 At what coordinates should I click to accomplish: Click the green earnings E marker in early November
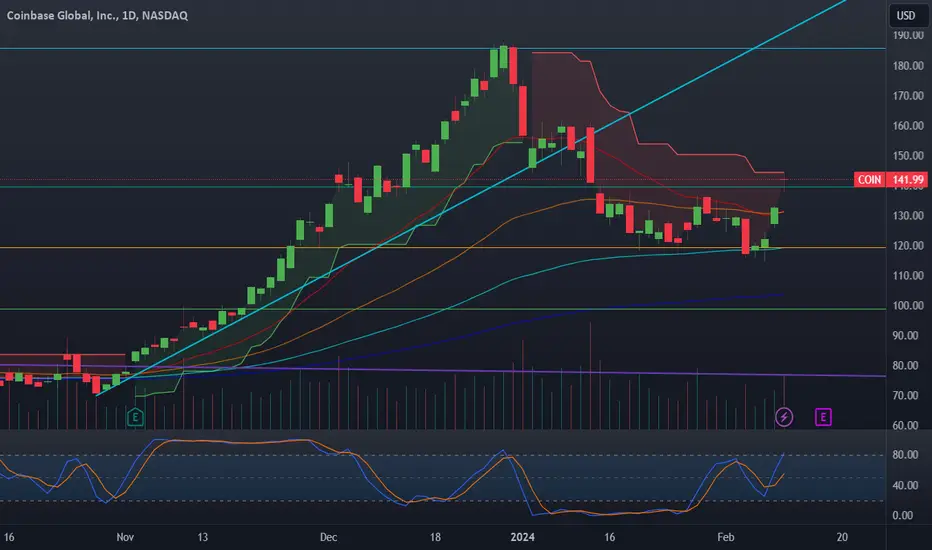136,417
